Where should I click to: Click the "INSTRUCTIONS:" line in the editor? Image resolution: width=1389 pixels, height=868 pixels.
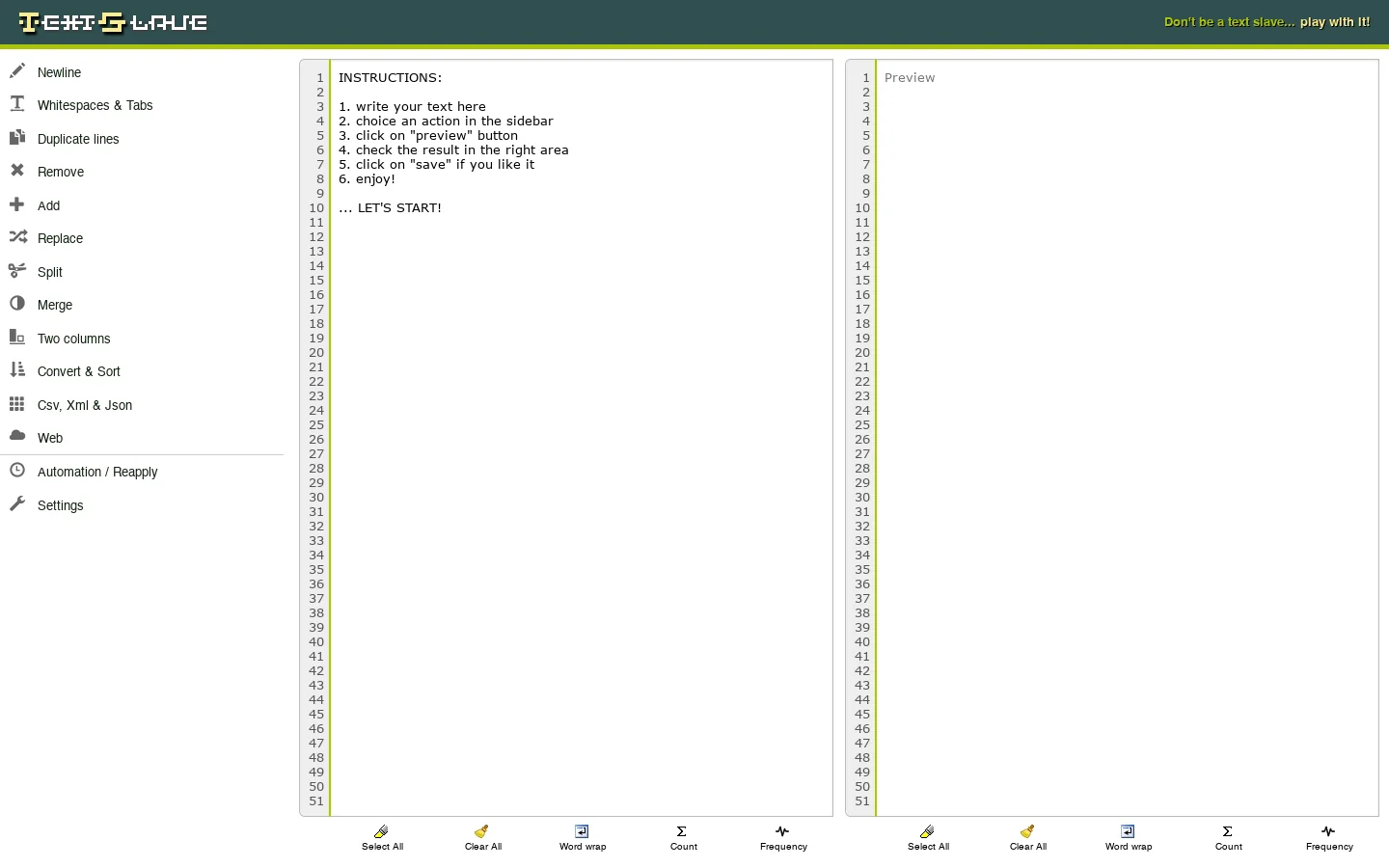coord(390,77)
